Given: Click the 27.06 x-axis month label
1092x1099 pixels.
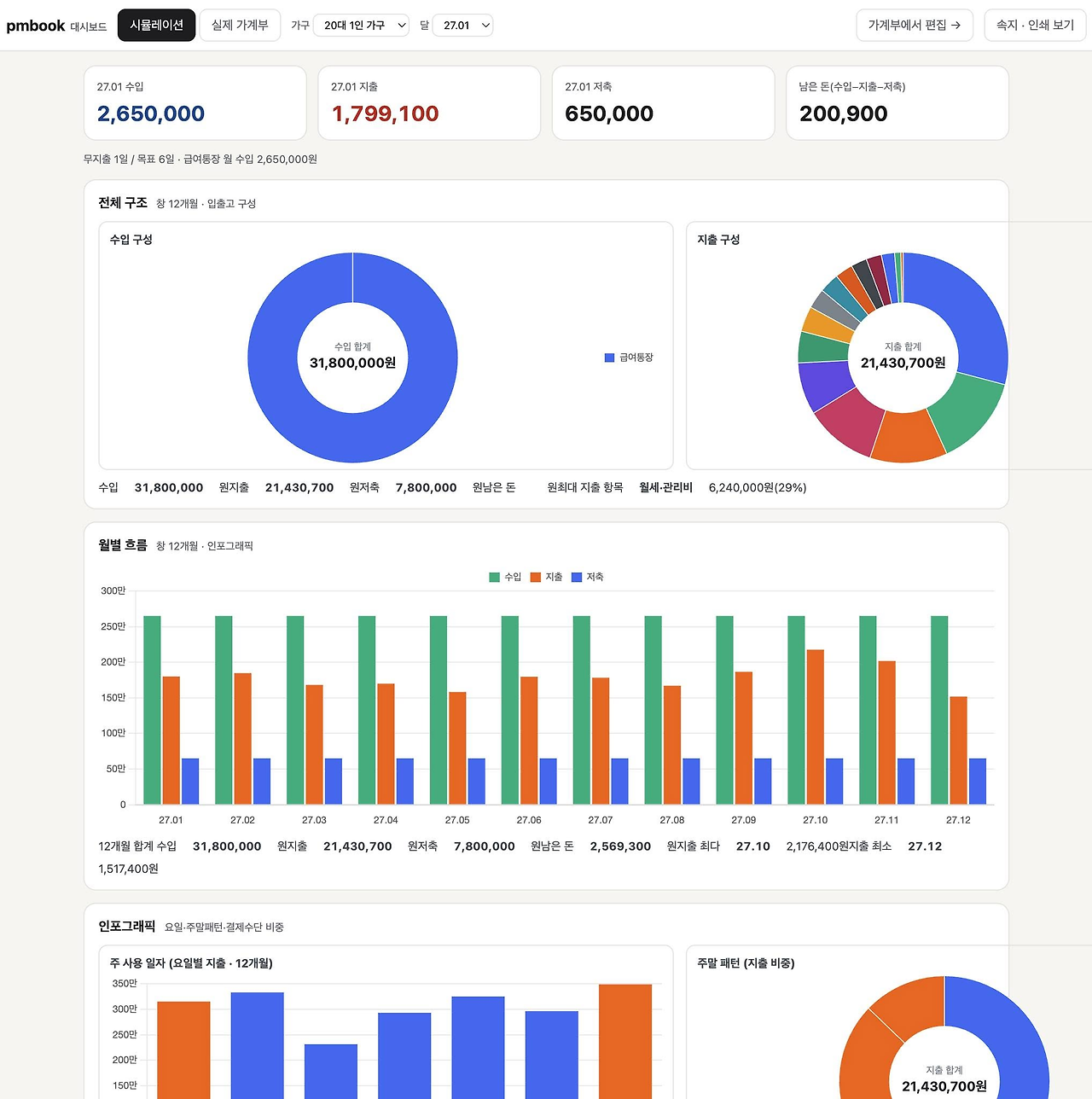Looking at the screenshot, I should [529, 820].
